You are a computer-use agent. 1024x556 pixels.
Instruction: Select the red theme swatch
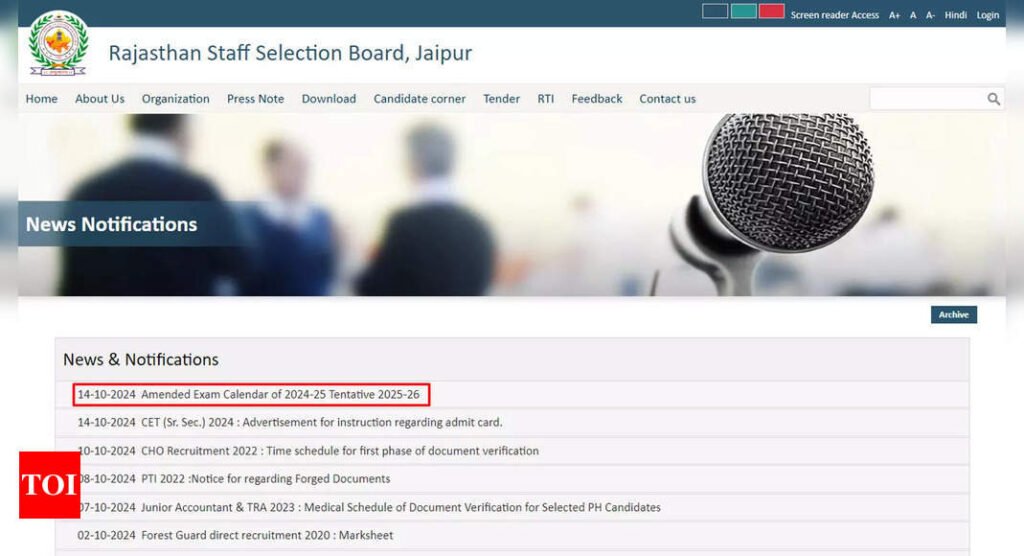771,12
